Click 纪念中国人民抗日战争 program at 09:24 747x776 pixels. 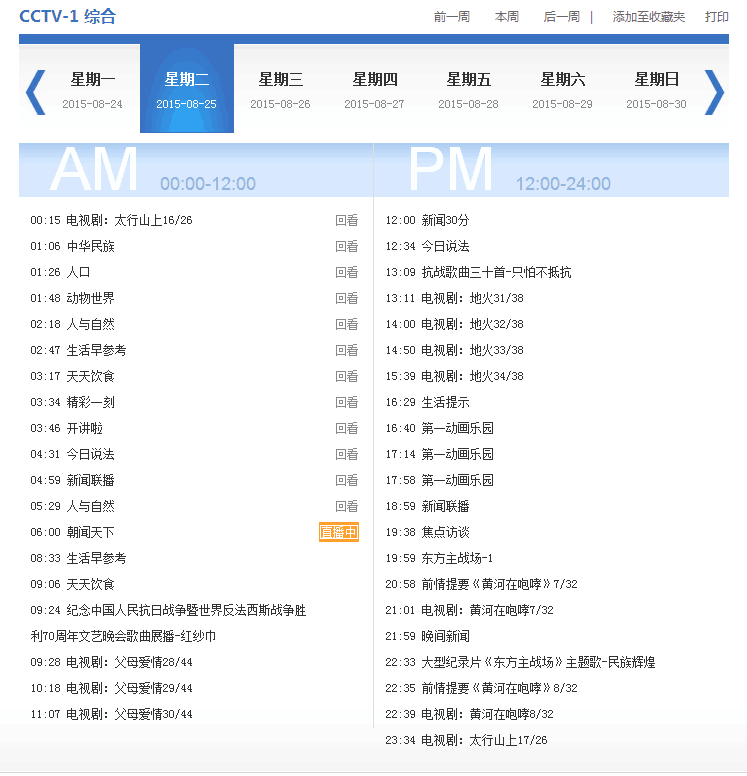pyautogui.click(x=168, y=623)
